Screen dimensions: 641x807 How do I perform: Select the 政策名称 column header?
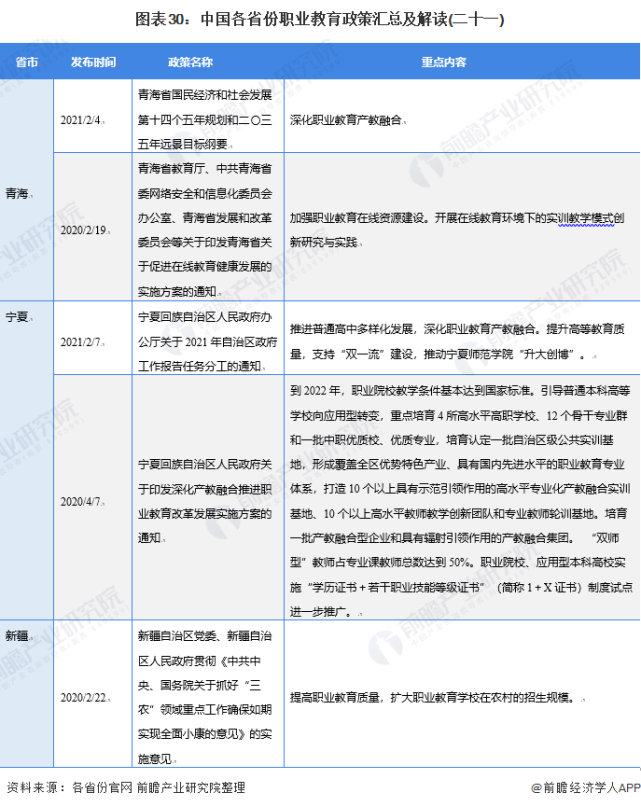190,62
